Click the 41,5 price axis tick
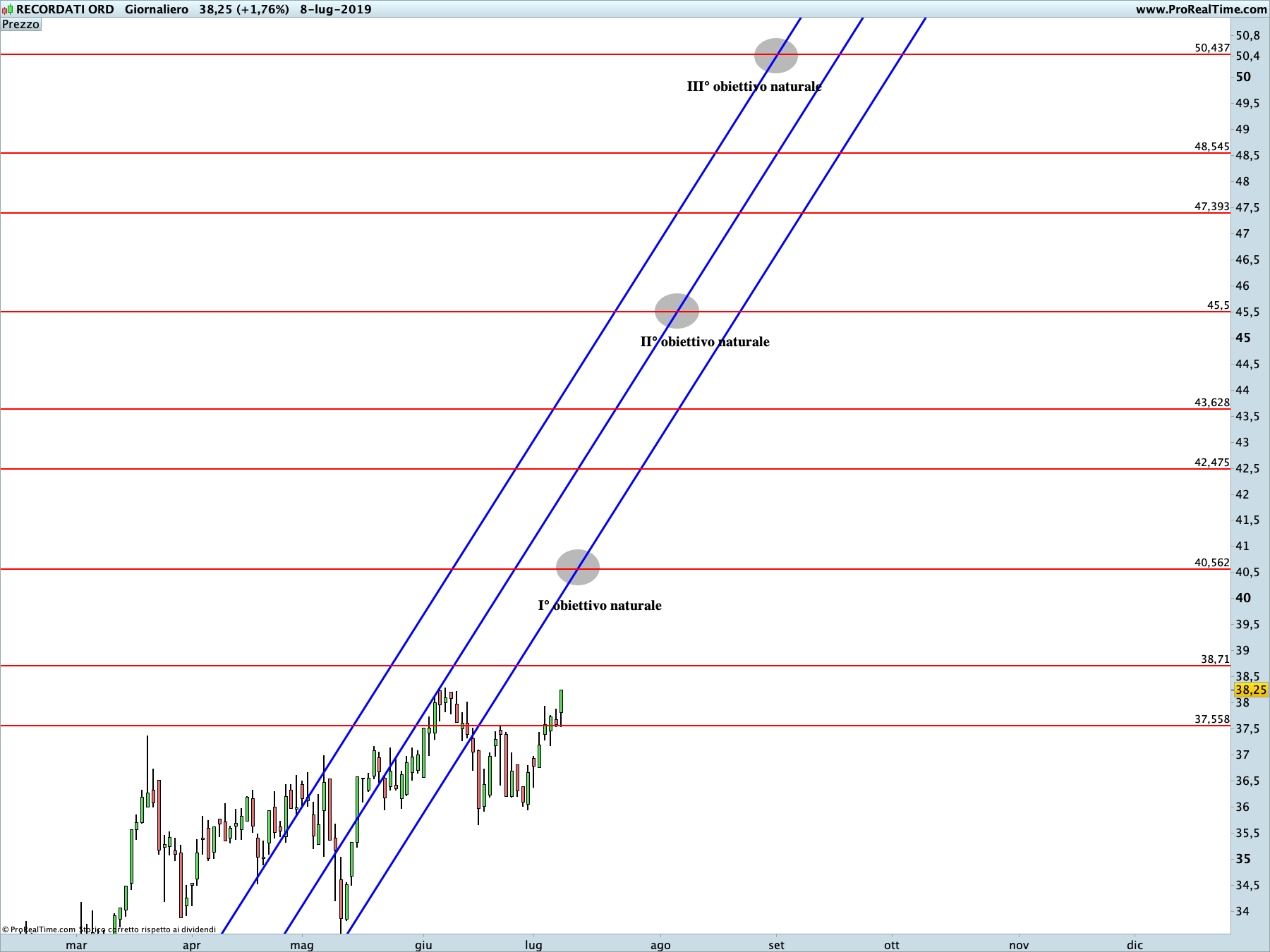Screen dimensions: 1270x952 click(1247, 520)
